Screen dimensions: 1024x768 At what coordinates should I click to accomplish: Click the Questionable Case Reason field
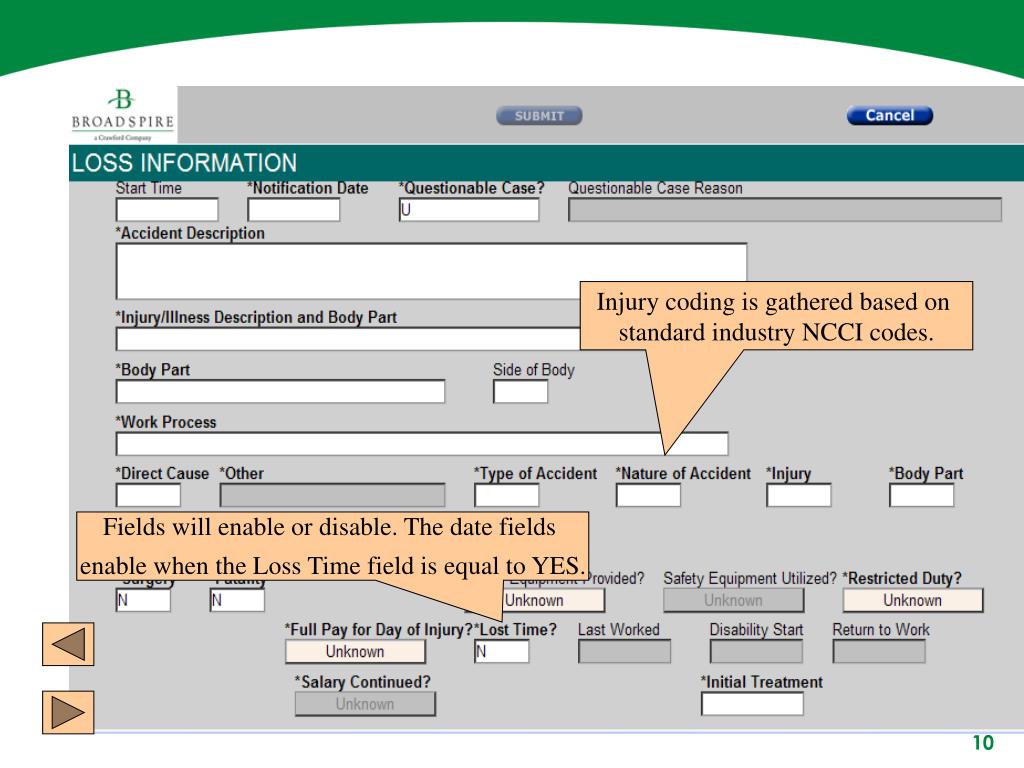click(784, 210)
